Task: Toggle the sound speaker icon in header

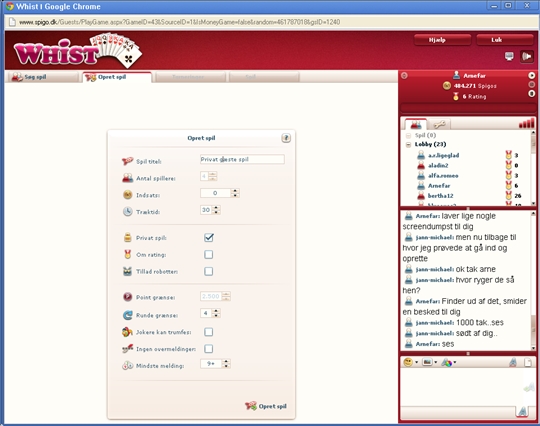Action: 527,56
